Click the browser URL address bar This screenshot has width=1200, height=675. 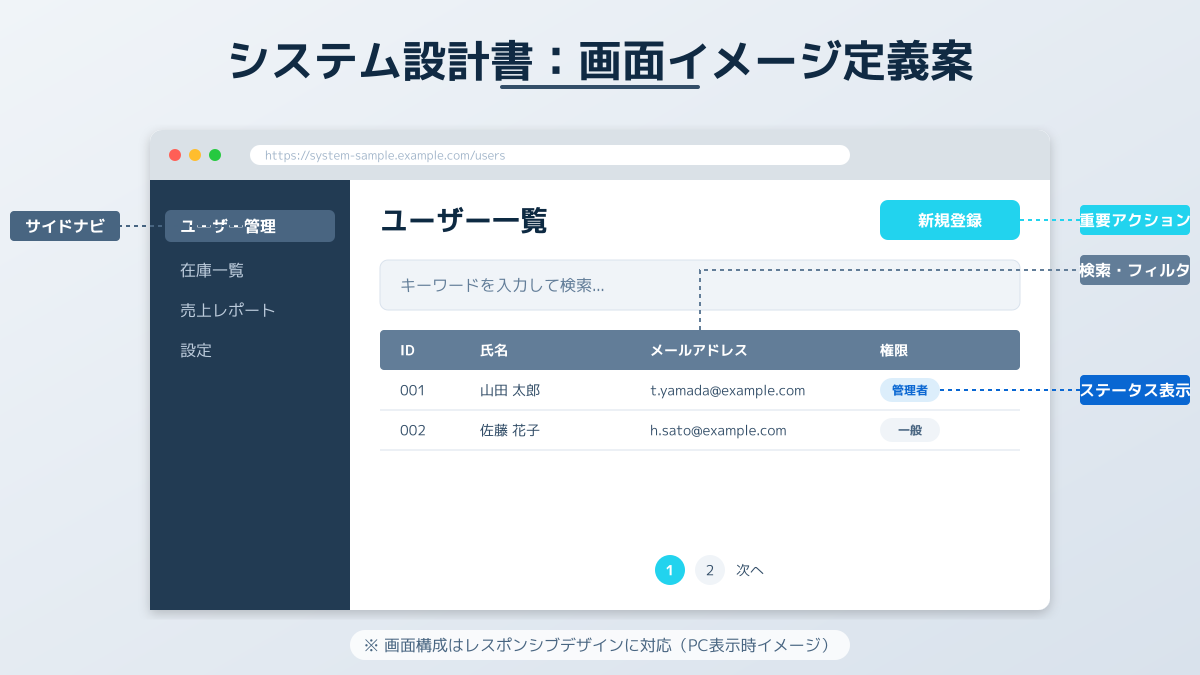[550, 155]
